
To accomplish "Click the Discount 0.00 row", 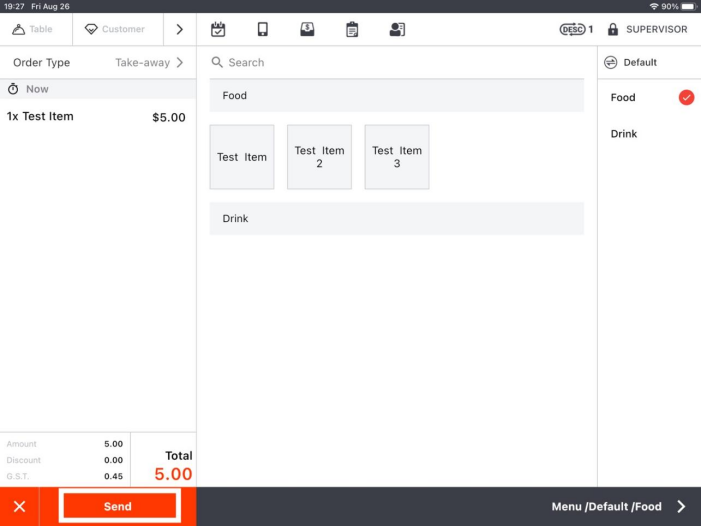I will coord(65,460).
